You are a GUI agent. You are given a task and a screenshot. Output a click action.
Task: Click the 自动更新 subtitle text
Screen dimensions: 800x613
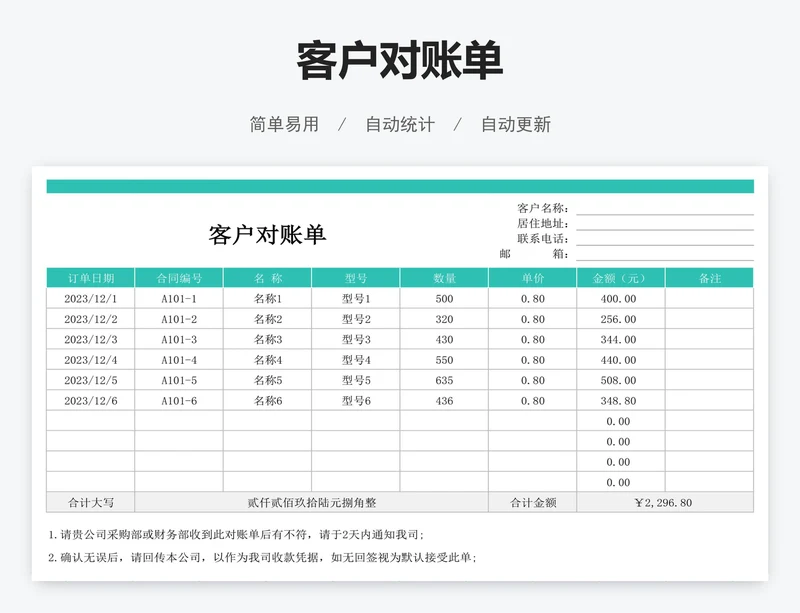coord(516,125)
